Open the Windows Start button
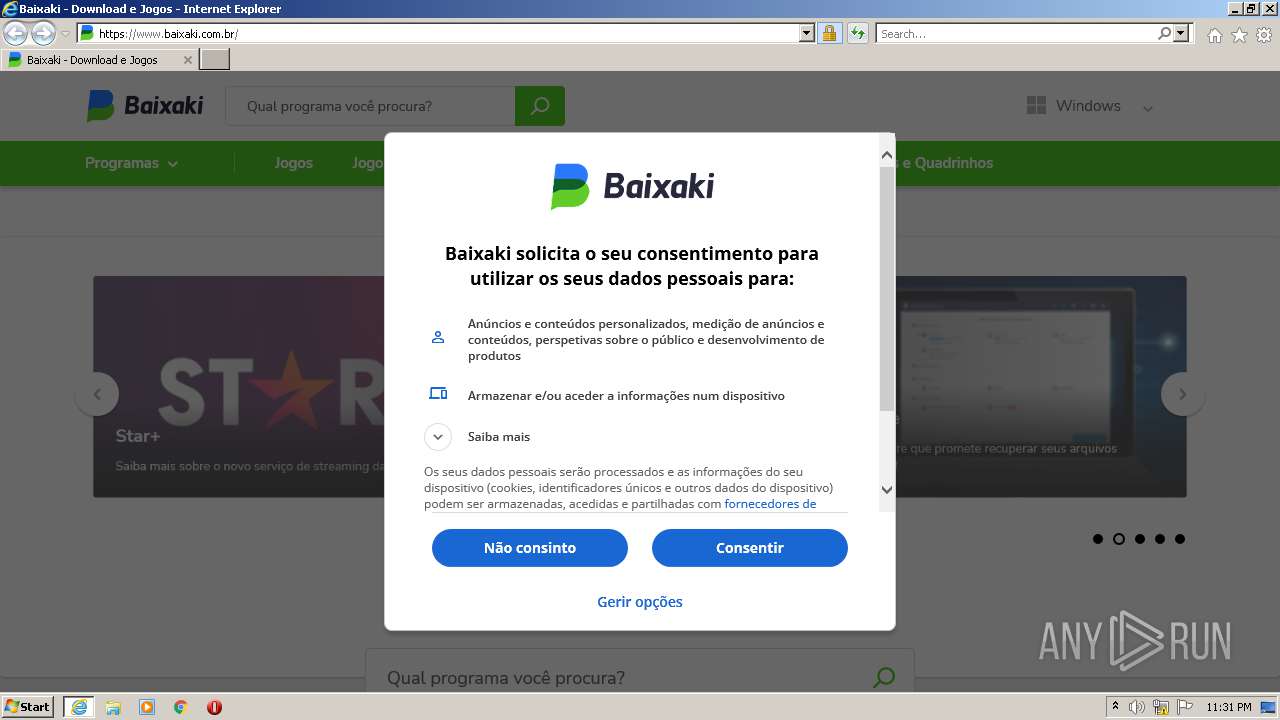The height and width of the screenshot is (720, 1280). point(28,707)
